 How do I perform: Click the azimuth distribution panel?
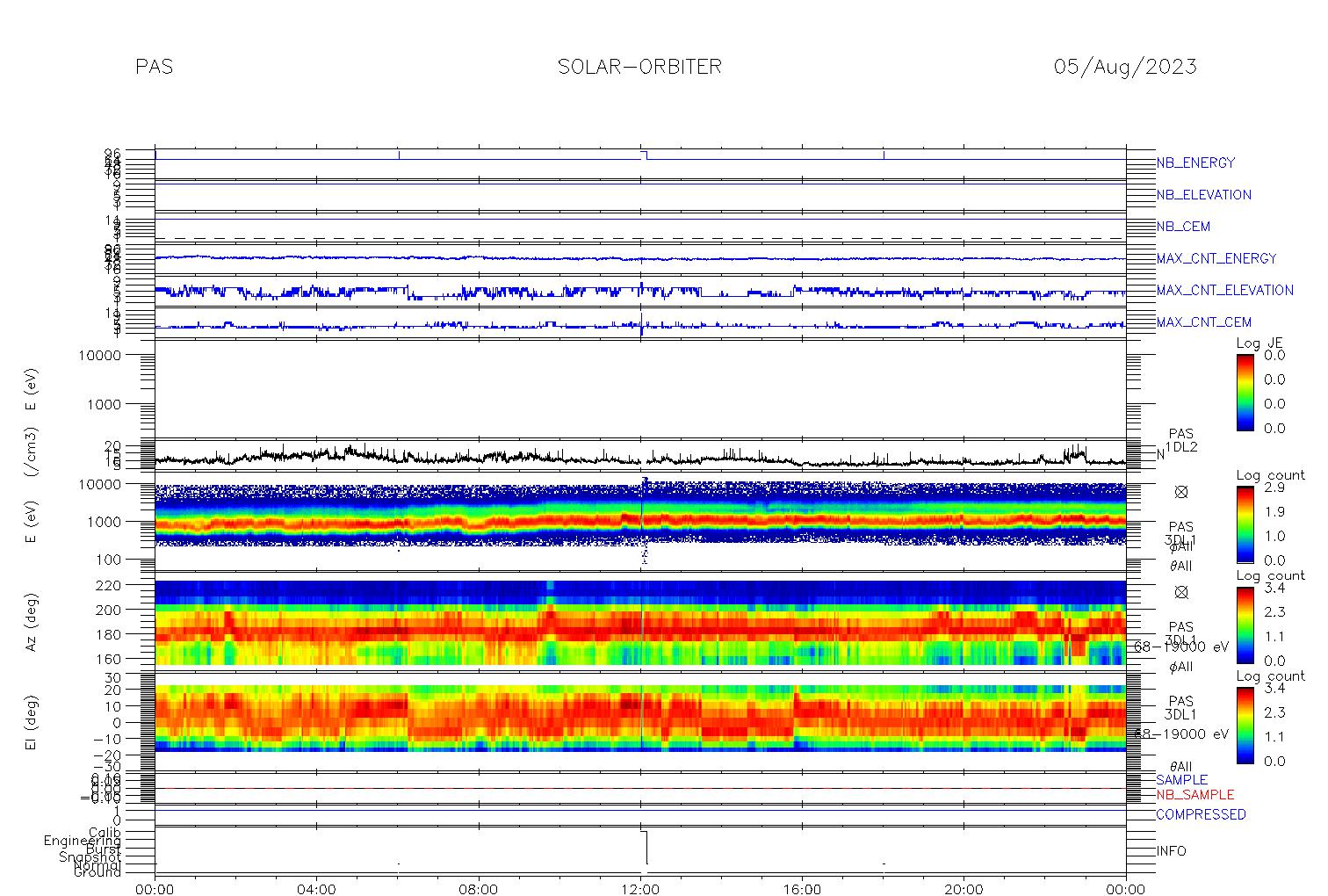click(640, 622)
